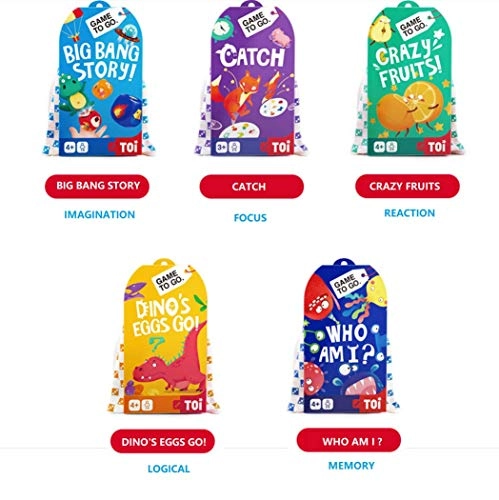Click the purple Catch game package
Screen dimensions: 499x500
tap(252, 79)
